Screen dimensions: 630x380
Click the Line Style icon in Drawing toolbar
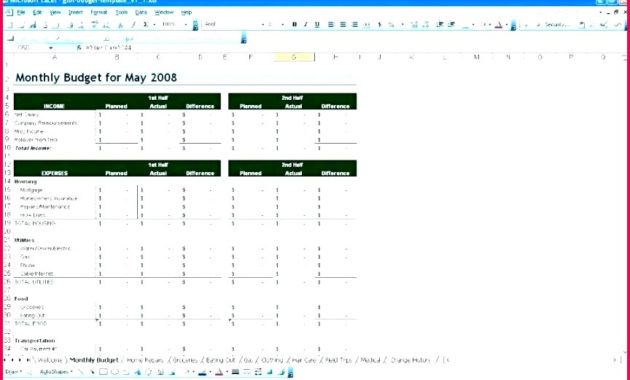pos(235,372)
